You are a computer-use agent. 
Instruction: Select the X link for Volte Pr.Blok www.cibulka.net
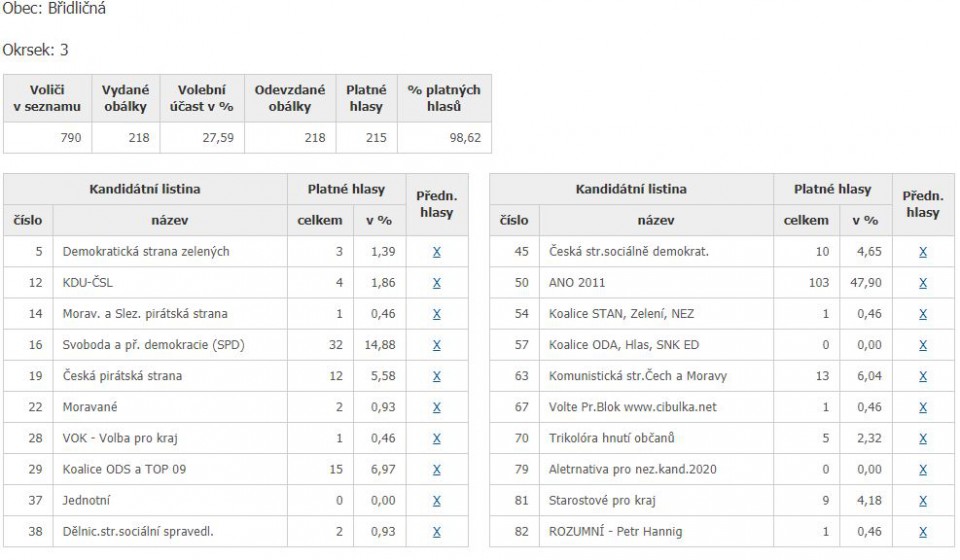coord(923,408)
